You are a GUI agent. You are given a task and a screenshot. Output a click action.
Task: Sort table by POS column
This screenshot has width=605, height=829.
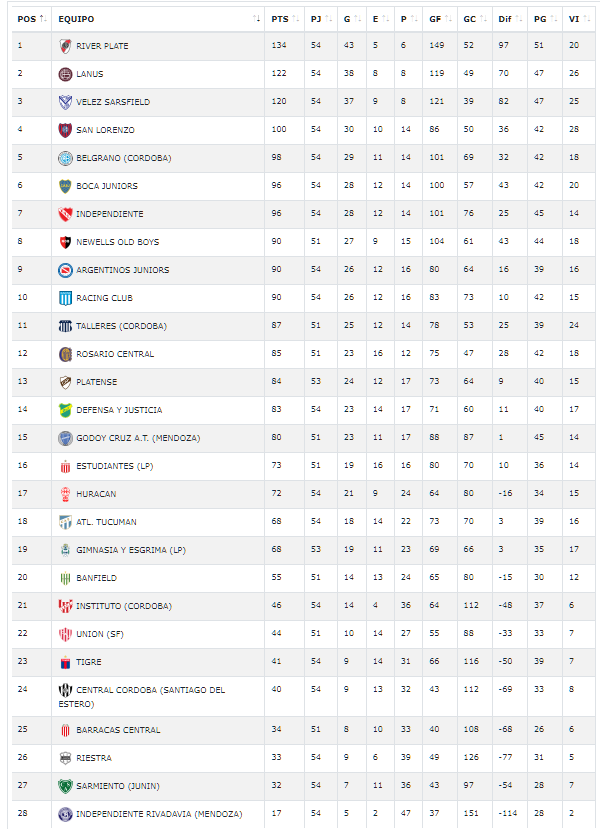click(32, 19)
